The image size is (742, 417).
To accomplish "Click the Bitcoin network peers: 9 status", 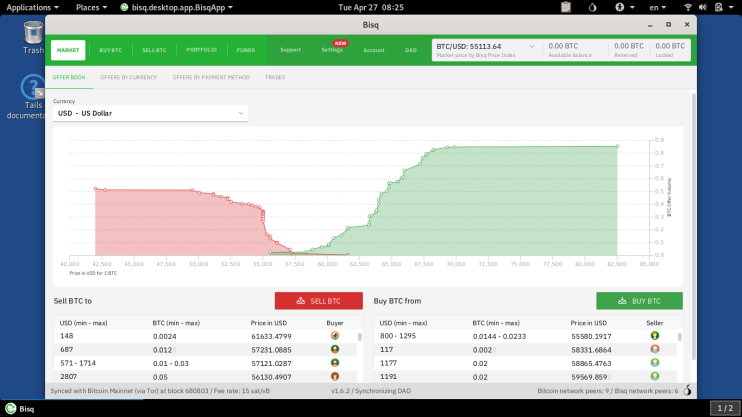I will (x=608, y=391).
